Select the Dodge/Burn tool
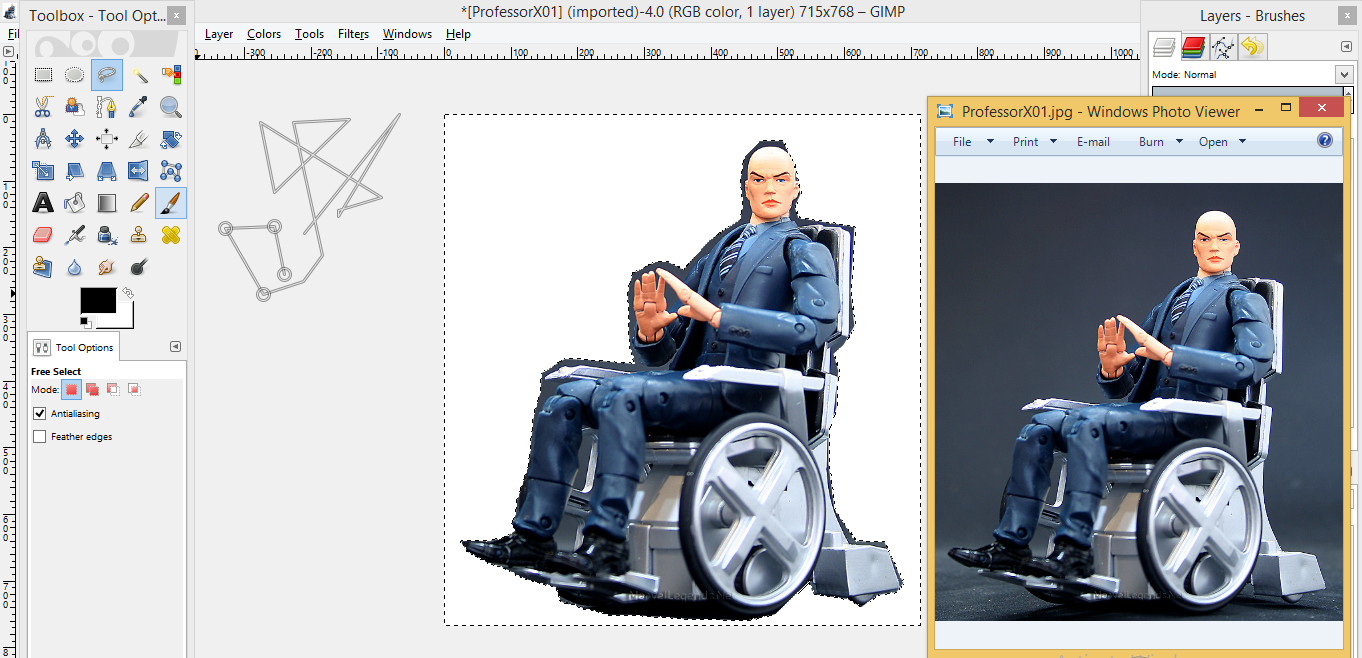The width and height of the screenshot is (1362, 658). click(139, 267)
